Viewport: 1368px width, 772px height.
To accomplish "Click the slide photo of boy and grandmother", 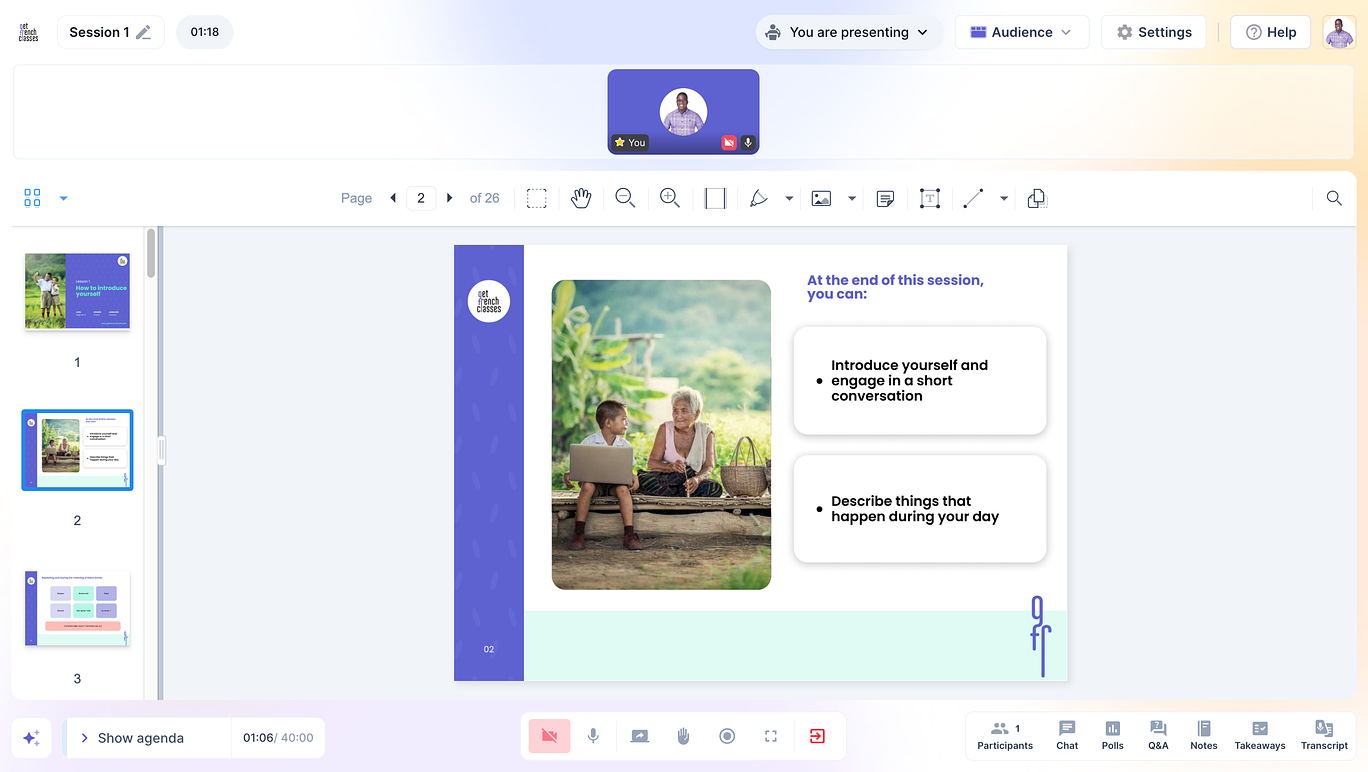I will coord(661,435).
